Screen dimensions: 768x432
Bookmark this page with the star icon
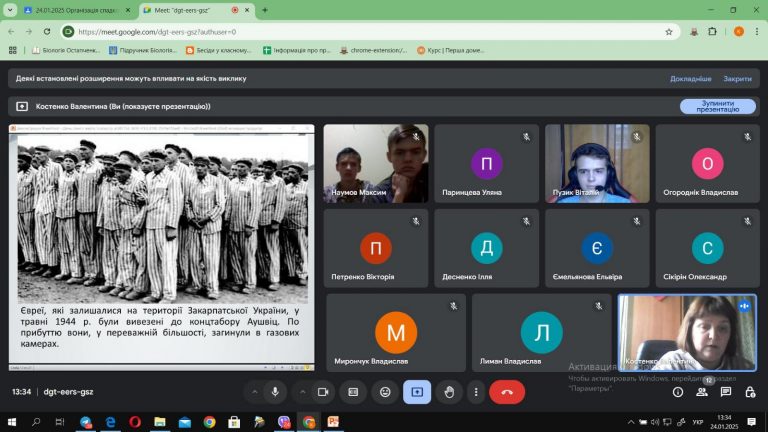point(669,32)
